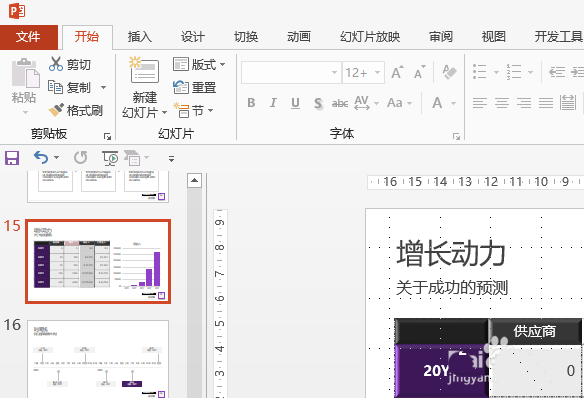This screenshot has height=398, width=584.
Task: Toggle bulleted list
Action: coord(479,71)
